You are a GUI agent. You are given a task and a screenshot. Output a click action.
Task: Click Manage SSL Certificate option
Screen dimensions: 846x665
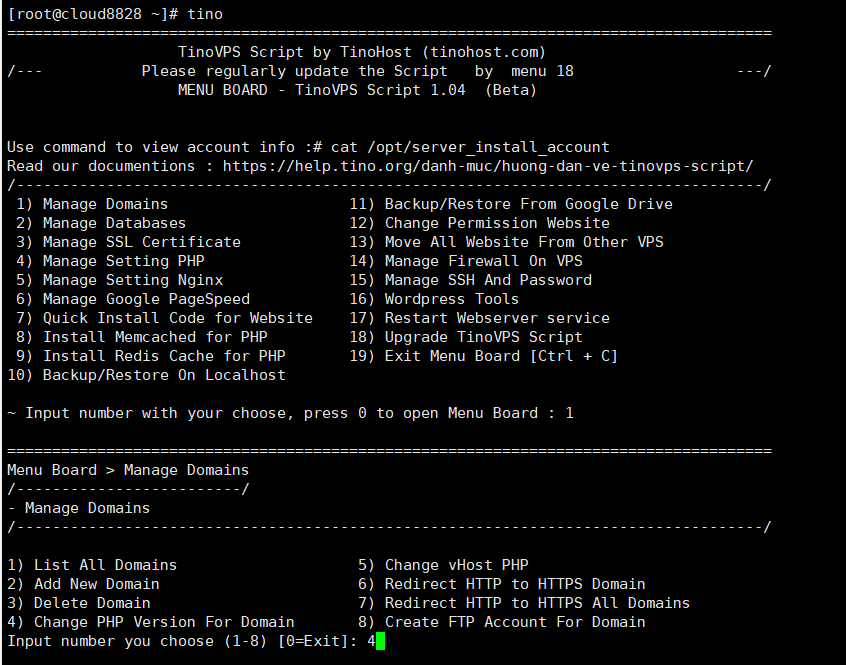coord(128,242)
